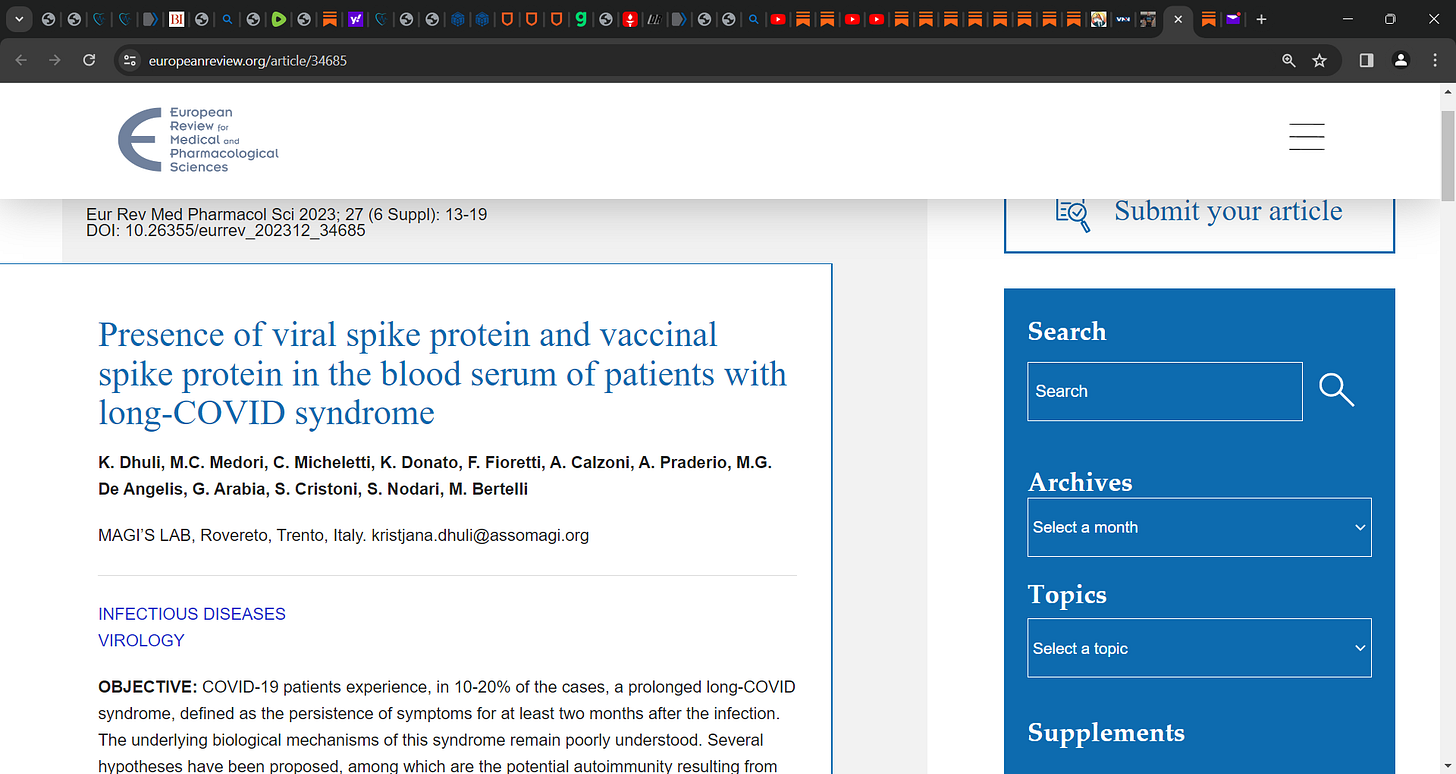
Task: Go back to the previous page
Action: 22,60
